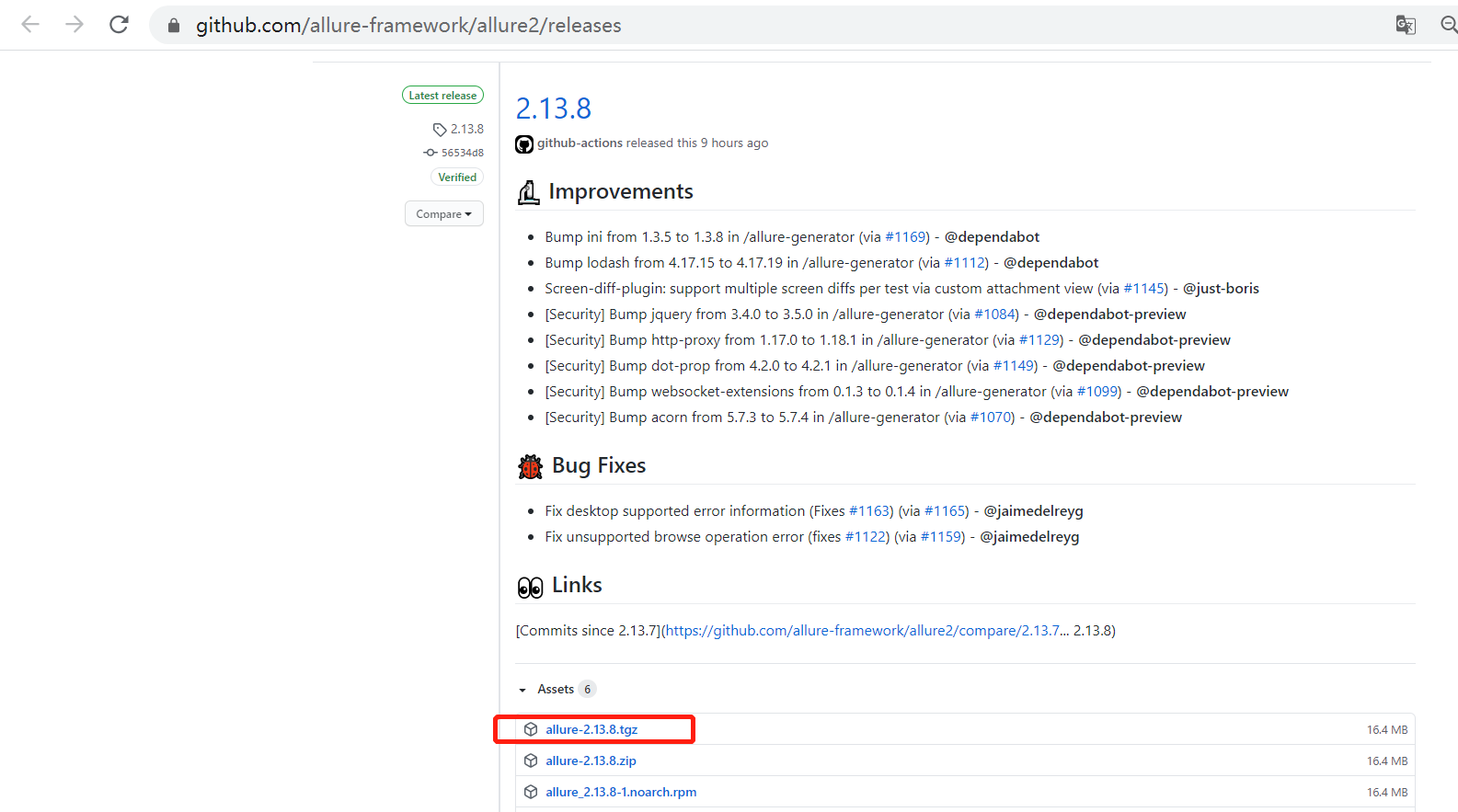Go forward to the next page

pyautogui.click(x=75, y=25)
